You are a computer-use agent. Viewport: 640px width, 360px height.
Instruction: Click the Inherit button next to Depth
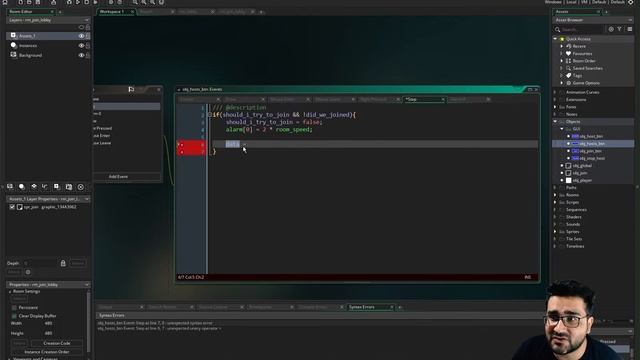[78, 263]
